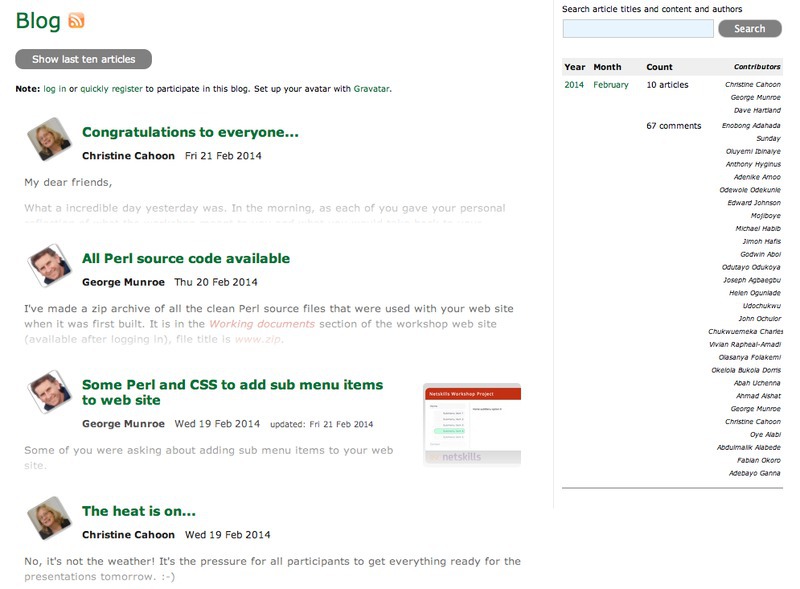This screenshot has height=589, width=800.
Task: Click George Munroe's avatar on sub menu post
Action: (x=47, y=391)
